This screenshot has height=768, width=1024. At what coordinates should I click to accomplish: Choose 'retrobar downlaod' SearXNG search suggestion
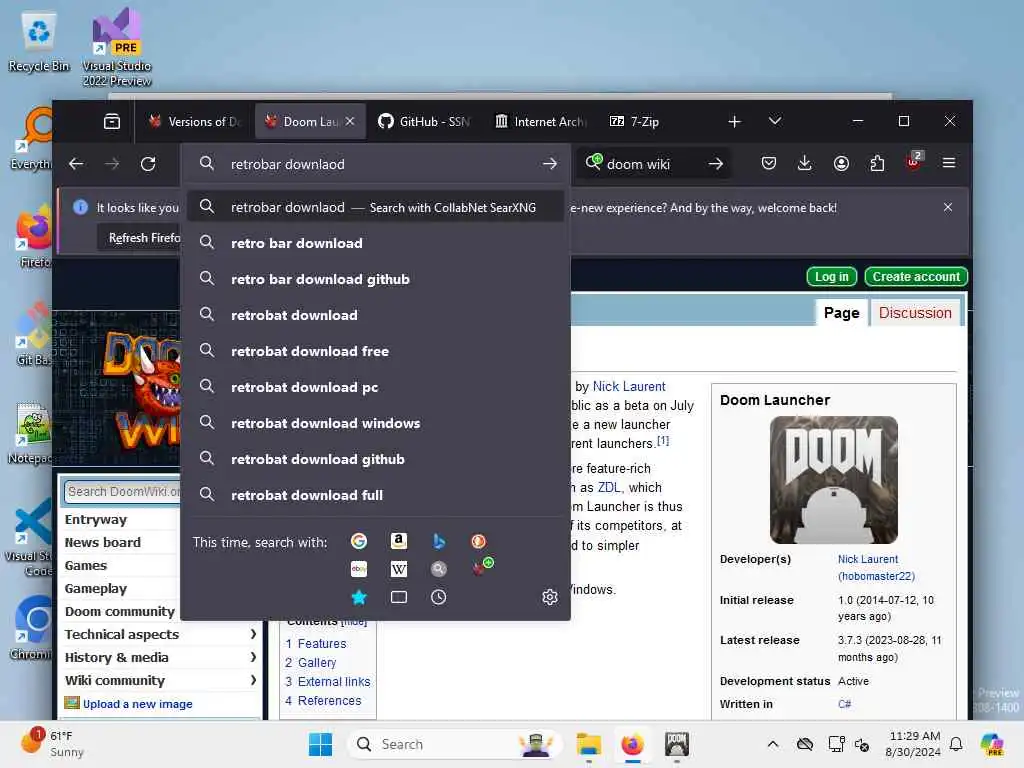(x=376, y=207)
